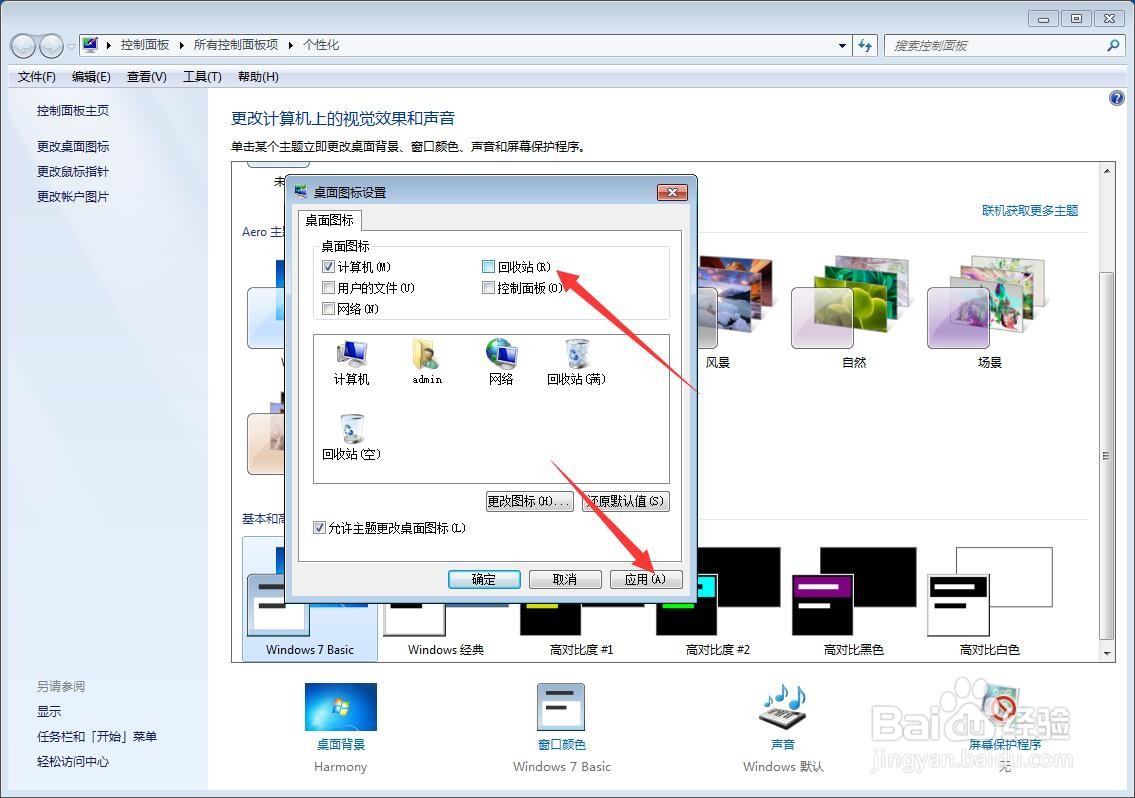Select the 回收站(空) icon
This screenshot has width=1135, height=798.
click(351, 437)
